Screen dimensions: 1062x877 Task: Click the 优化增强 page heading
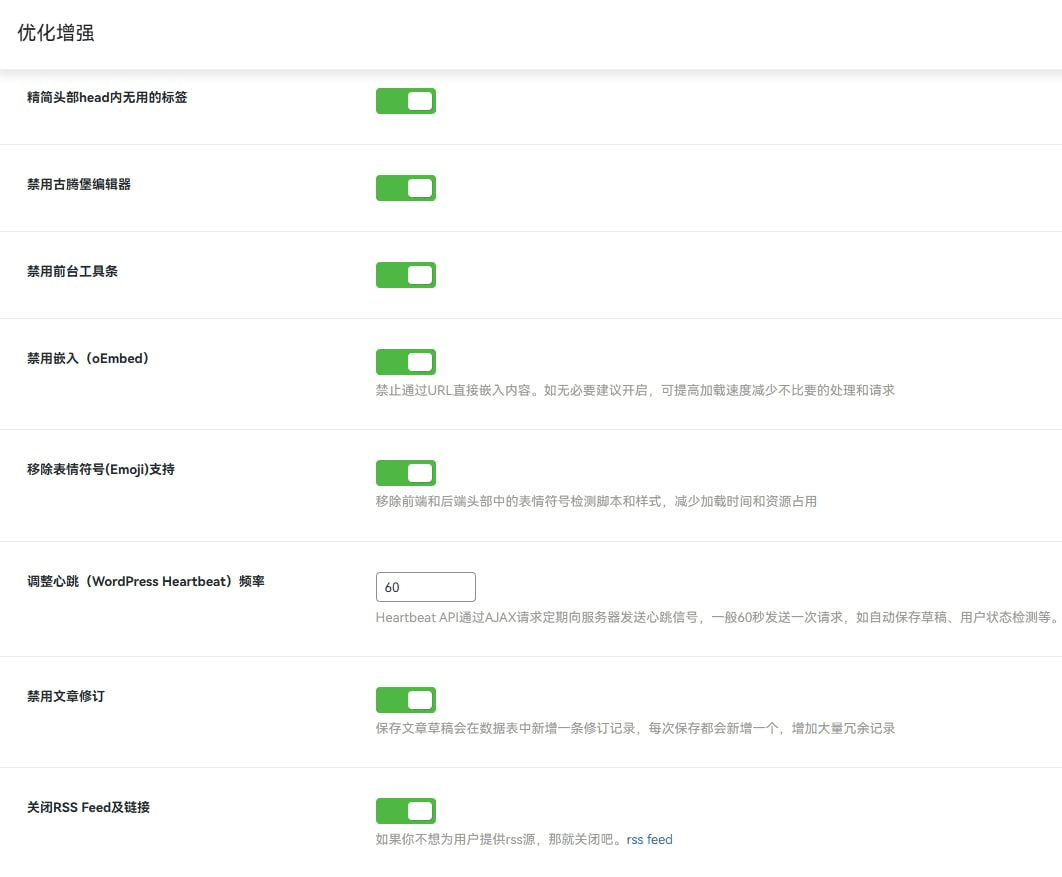point(56,33)
